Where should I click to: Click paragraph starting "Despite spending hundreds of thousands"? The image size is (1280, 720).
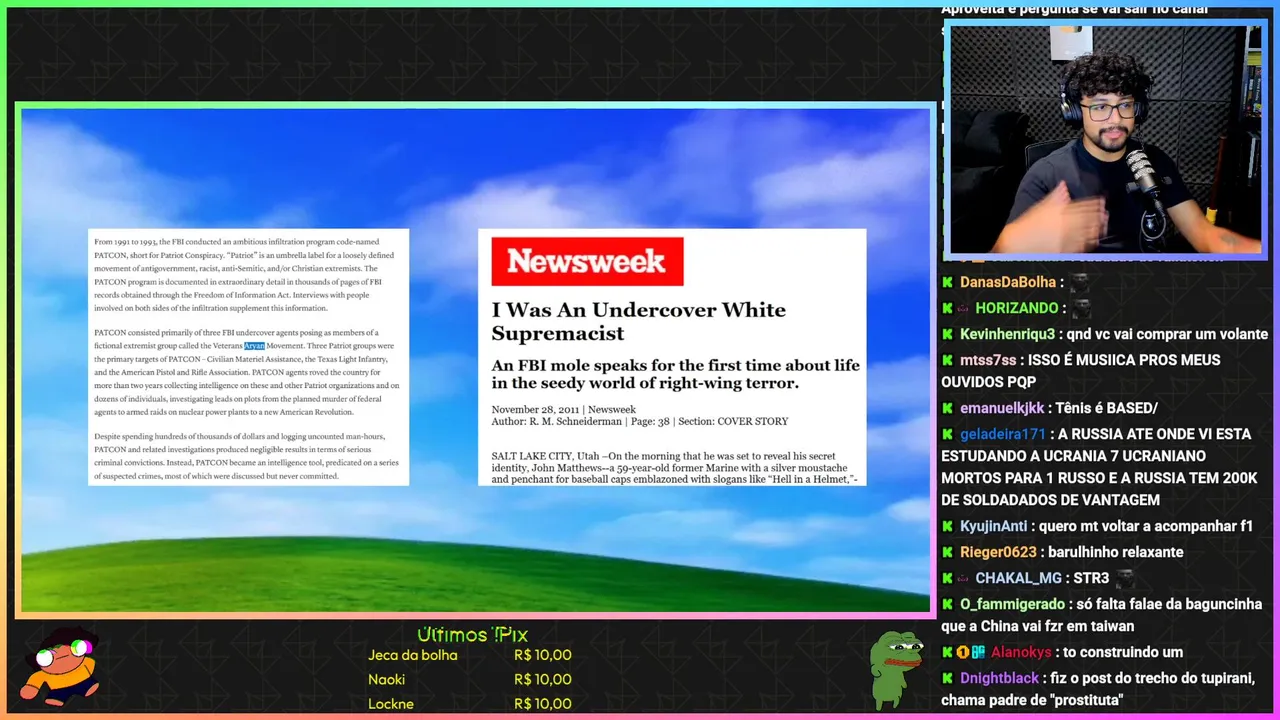246,456
